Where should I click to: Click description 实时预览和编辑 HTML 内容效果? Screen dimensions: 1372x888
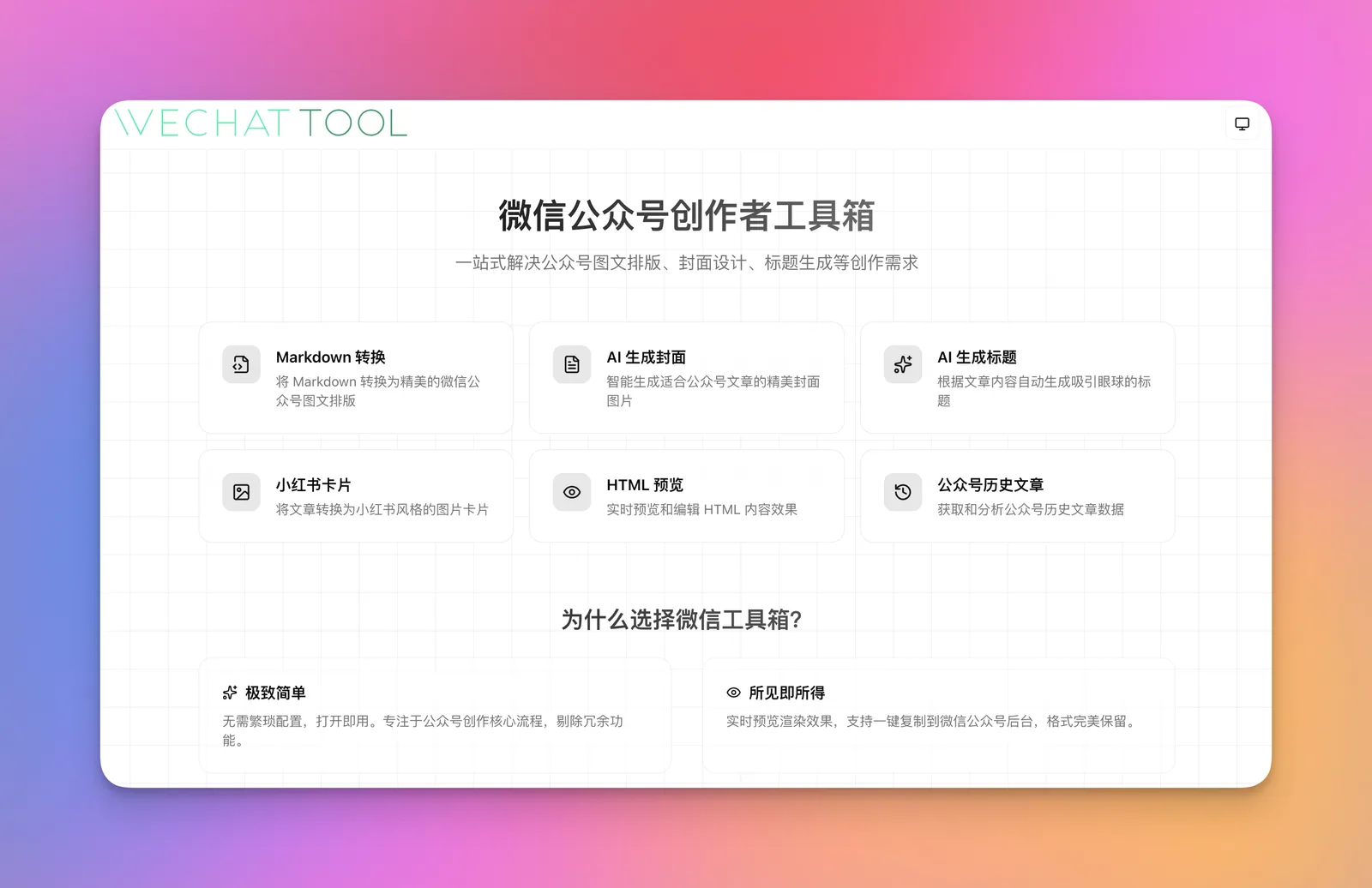(x=702, y=509)
